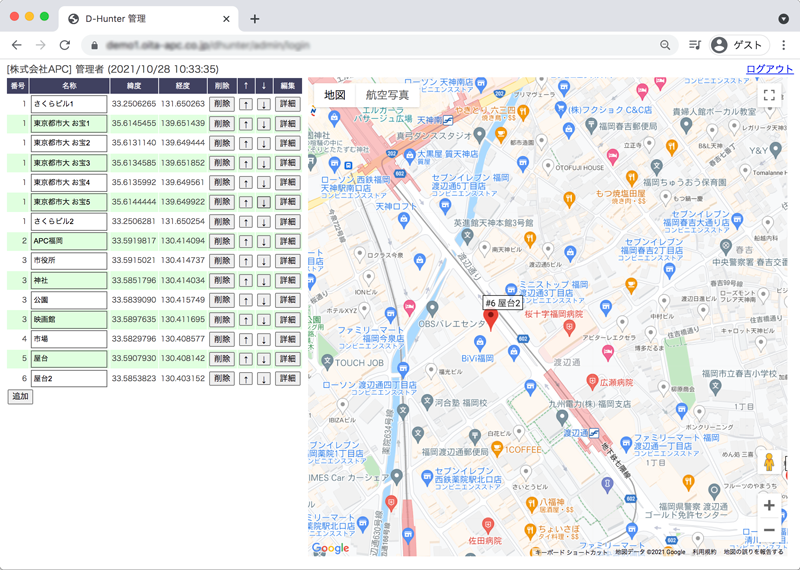
Task: Select the D-Hunter 管理 browser tab
Action: [148, 19]
